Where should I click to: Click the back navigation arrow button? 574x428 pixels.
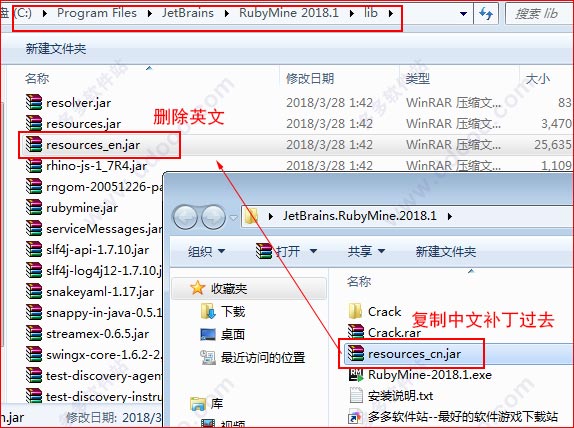coord(186,217)
